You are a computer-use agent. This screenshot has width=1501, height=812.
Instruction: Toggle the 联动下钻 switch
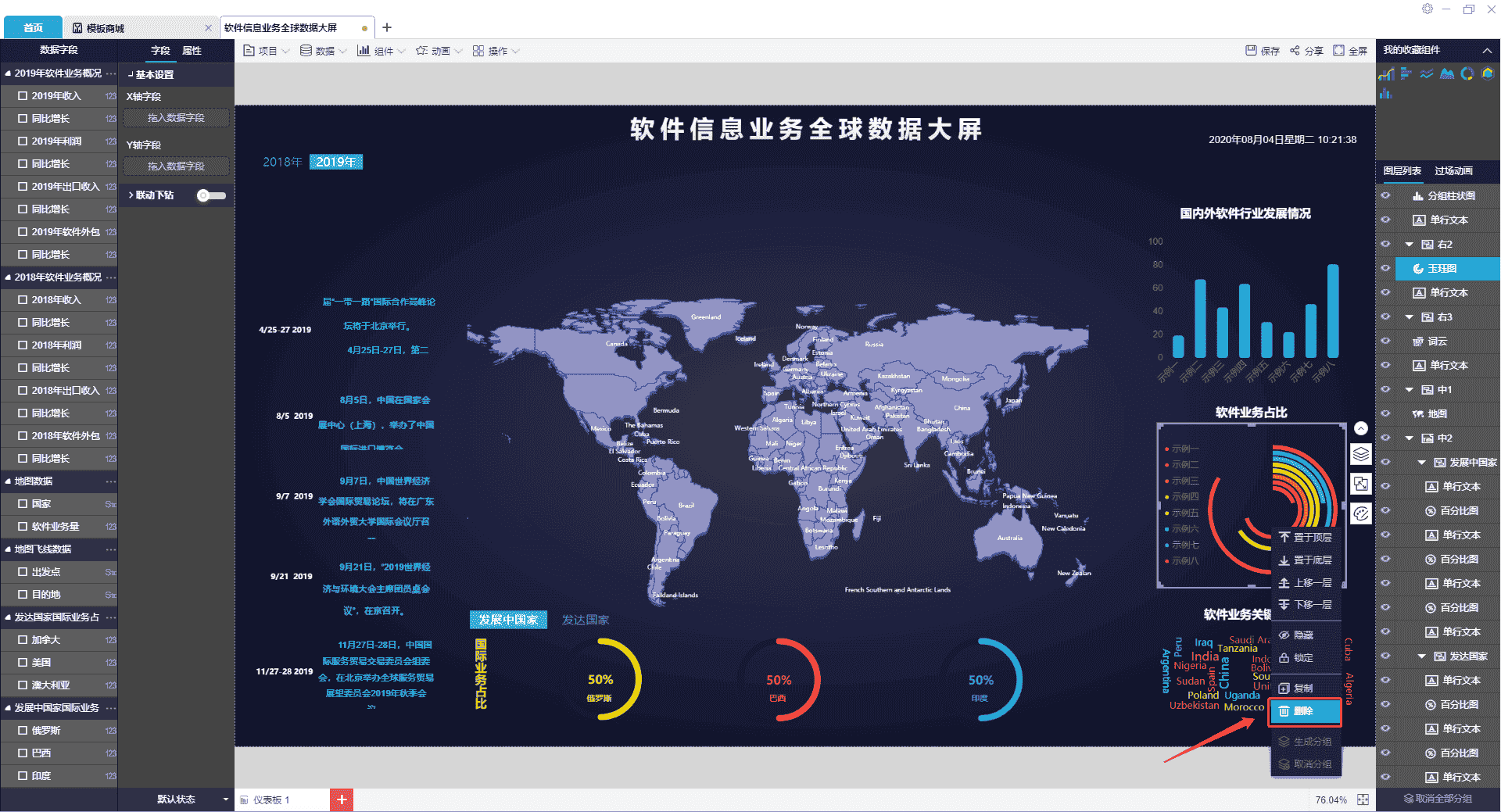coord(211,195)
